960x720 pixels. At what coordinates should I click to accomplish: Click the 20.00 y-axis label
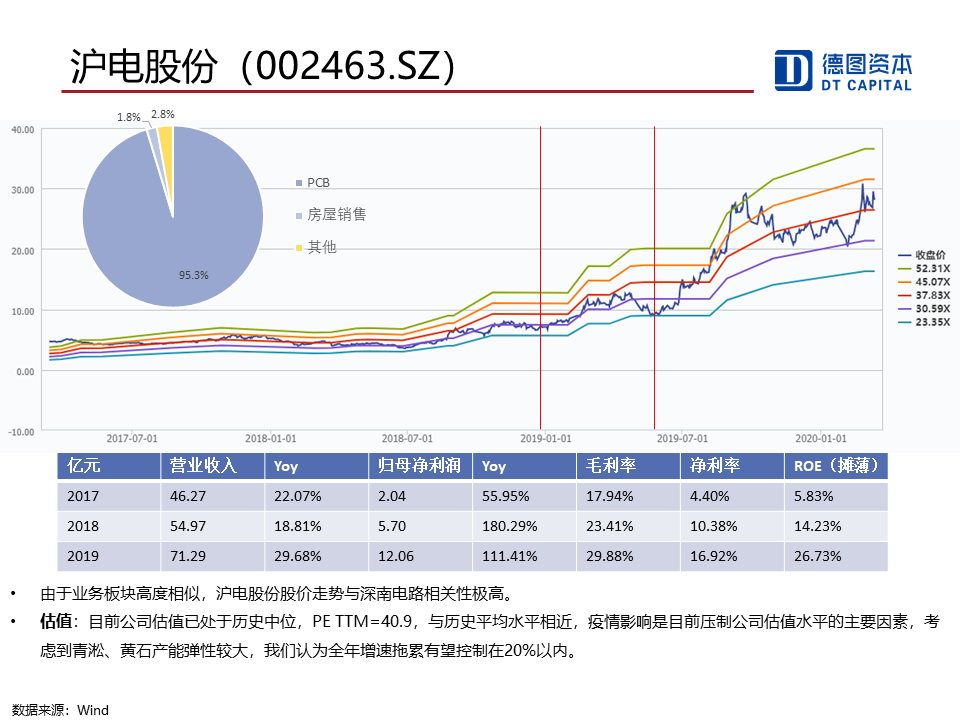tap(23, 251)
